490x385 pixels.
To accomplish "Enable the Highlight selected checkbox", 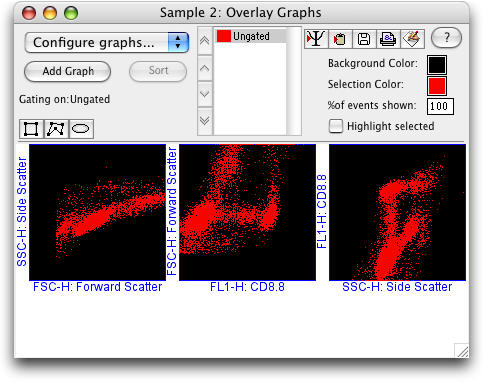I will click(x=336, y=126).
